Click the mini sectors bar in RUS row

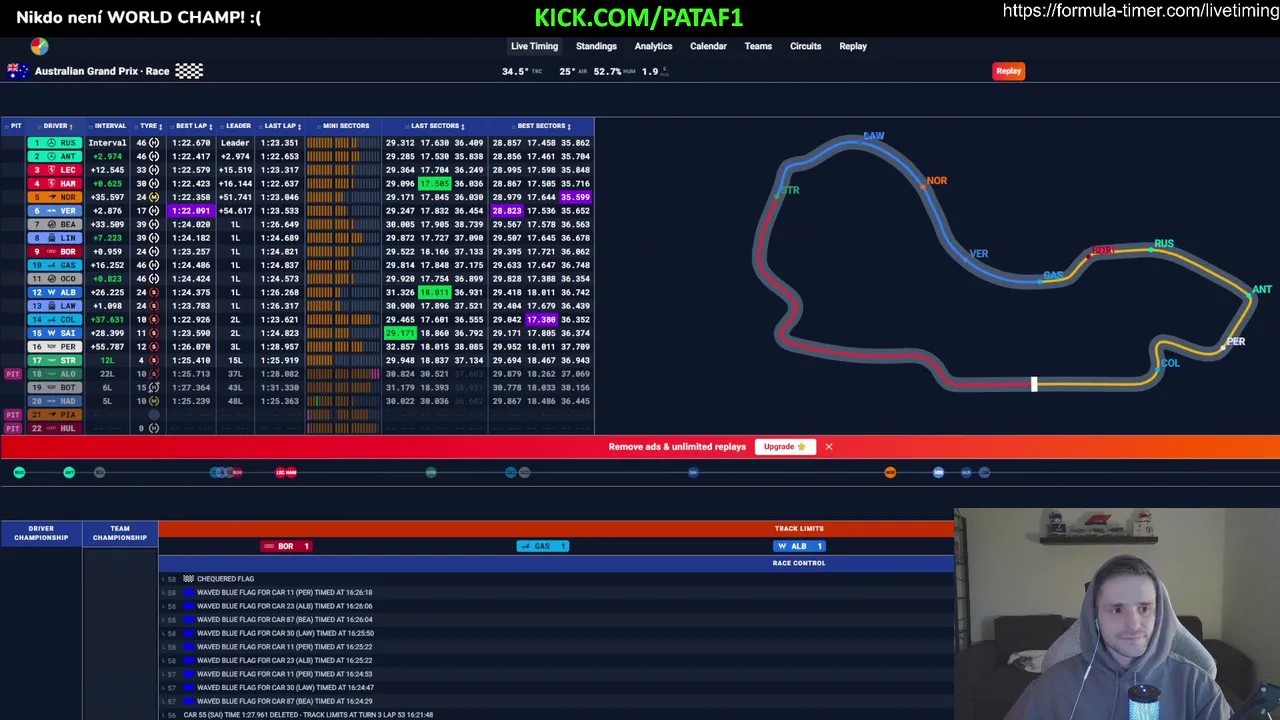pyautogui.click(x=343, y=143)
